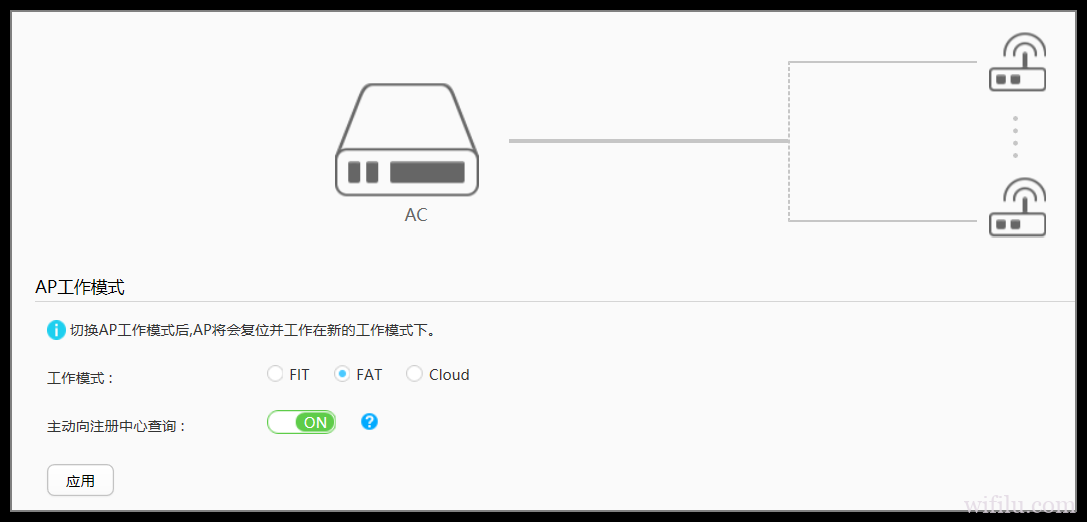
Task: Click the notice text about switching AP mode
Action: pyautogui.click(x=254, y=330)
